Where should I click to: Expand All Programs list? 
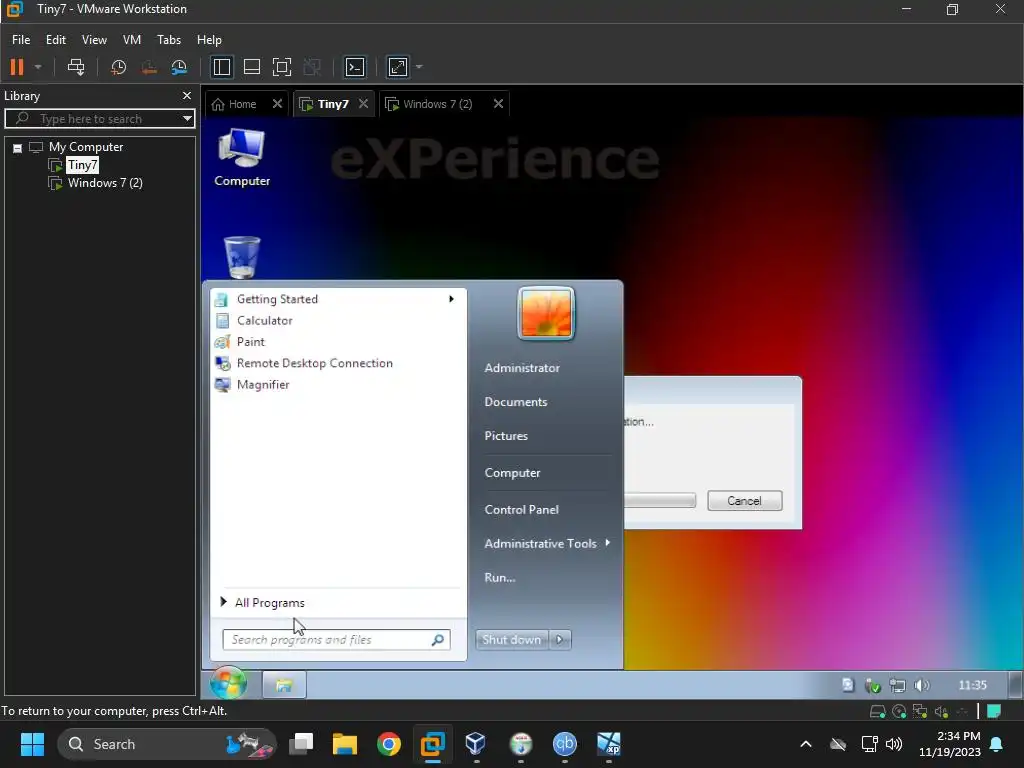tap(270, 603)
